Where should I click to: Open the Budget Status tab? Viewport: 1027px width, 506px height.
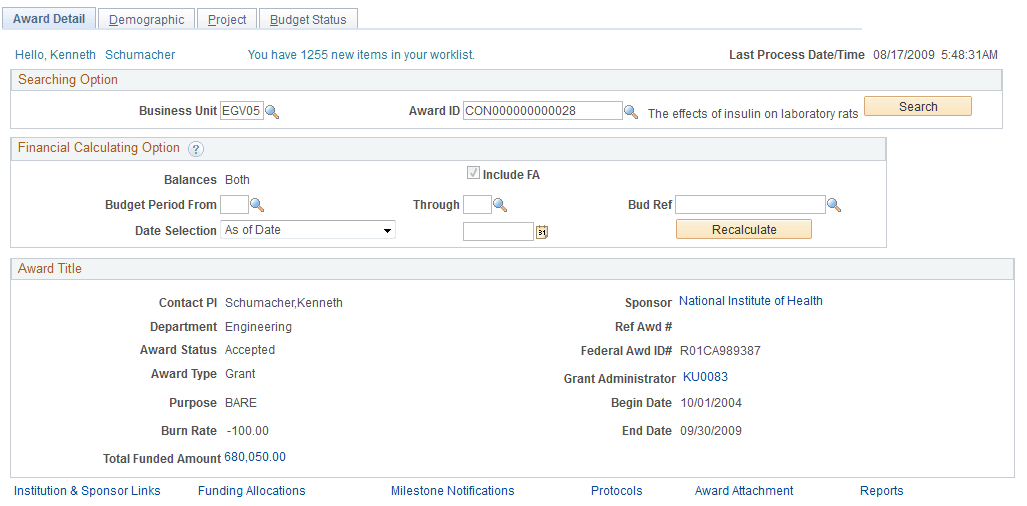click(x=308, y=20)
